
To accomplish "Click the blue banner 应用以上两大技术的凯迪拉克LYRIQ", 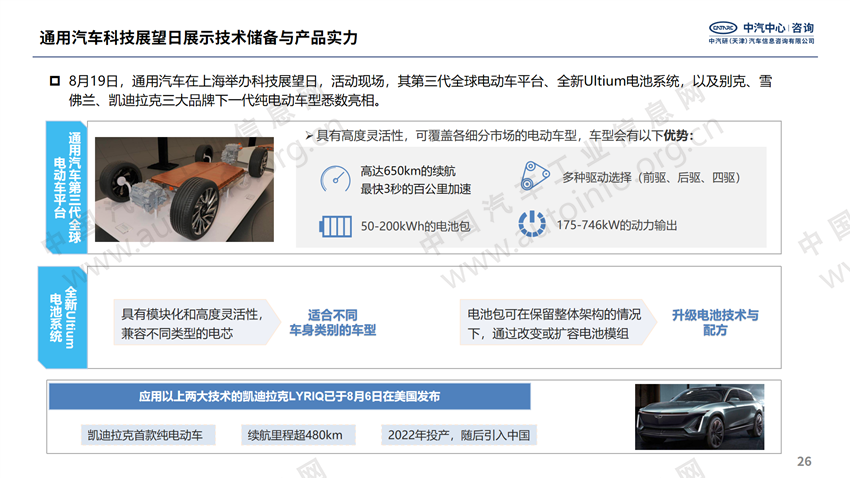I will point(289,397).
